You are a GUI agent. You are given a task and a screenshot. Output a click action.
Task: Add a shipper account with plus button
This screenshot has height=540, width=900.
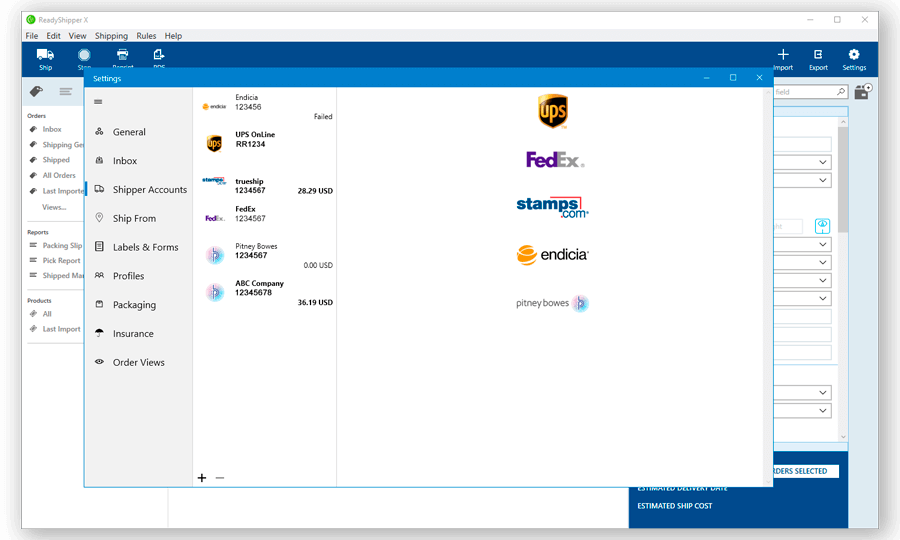[x=202, y=478]
